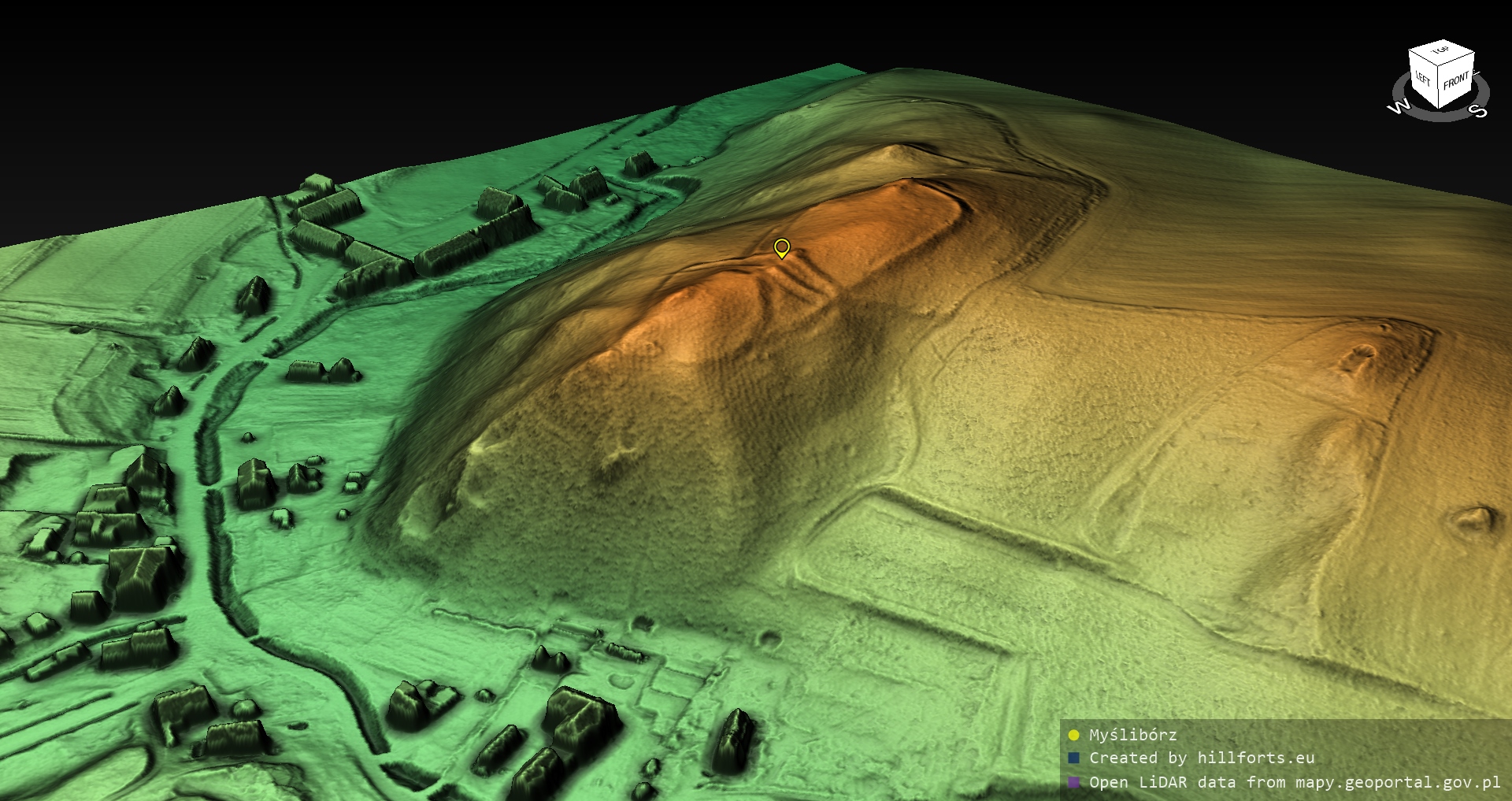
Task: Click the W compass direction letter
Action: click(1399, 107)
